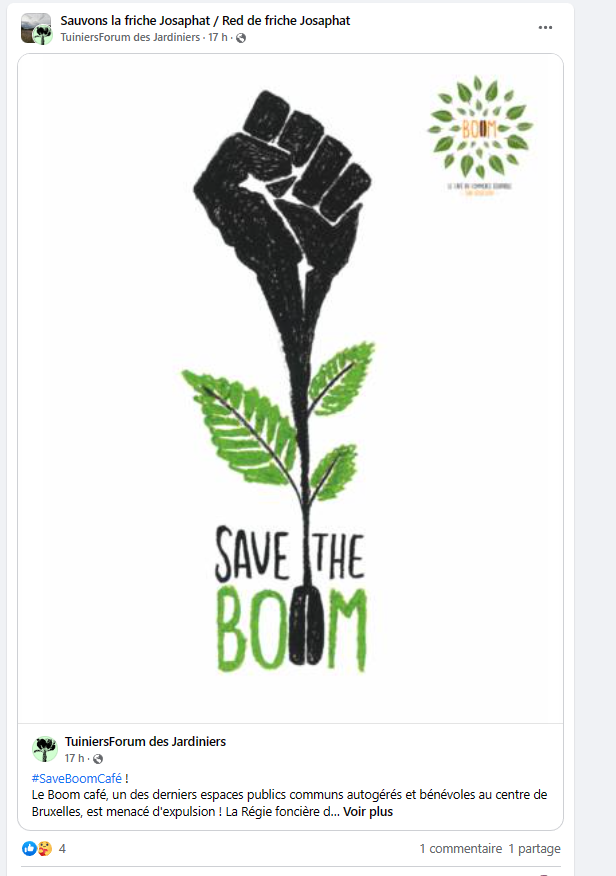Open the #SaveBoomCafé hashtag
This screenshot has height=876, width=616.
[x=77, y=778]
